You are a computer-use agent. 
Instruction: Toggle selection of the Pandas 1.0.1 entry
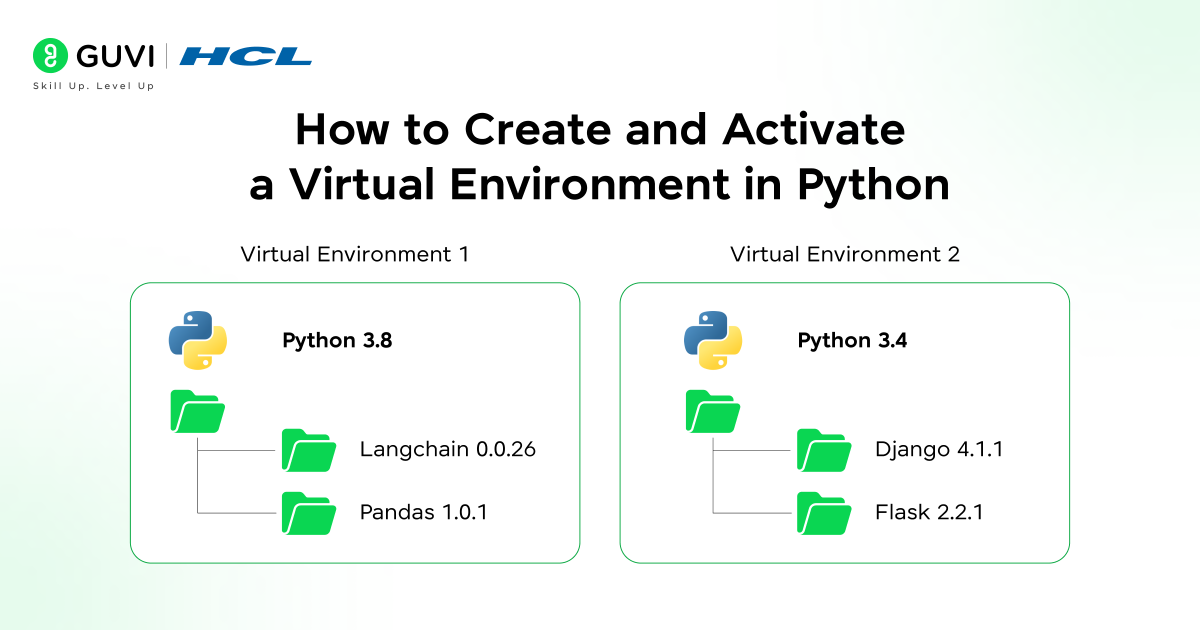pos(424,512)
